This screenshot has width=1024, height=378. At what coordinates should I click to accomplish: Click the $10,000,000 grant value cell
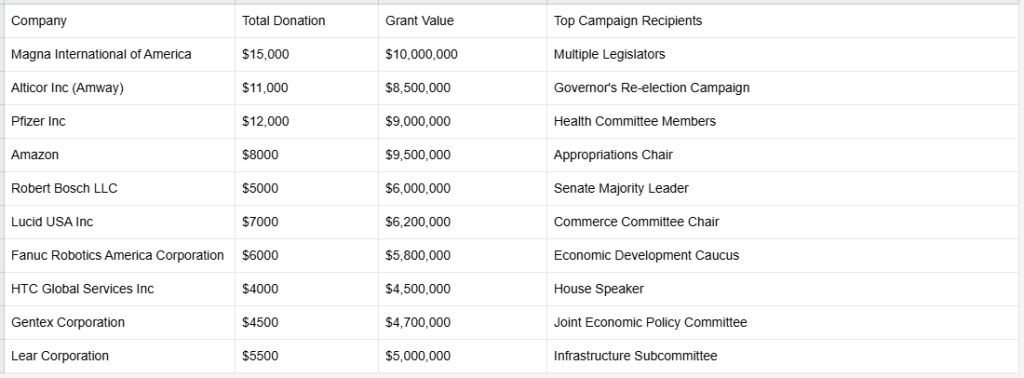462,54
